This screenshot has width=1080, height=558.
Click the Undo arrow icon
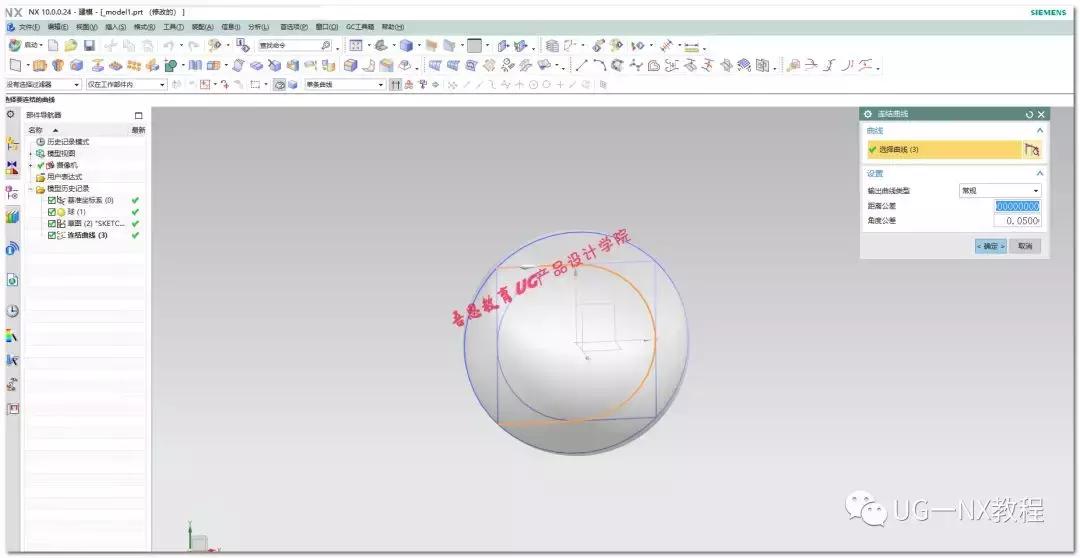pyautogui.click(x=168, y=46)
